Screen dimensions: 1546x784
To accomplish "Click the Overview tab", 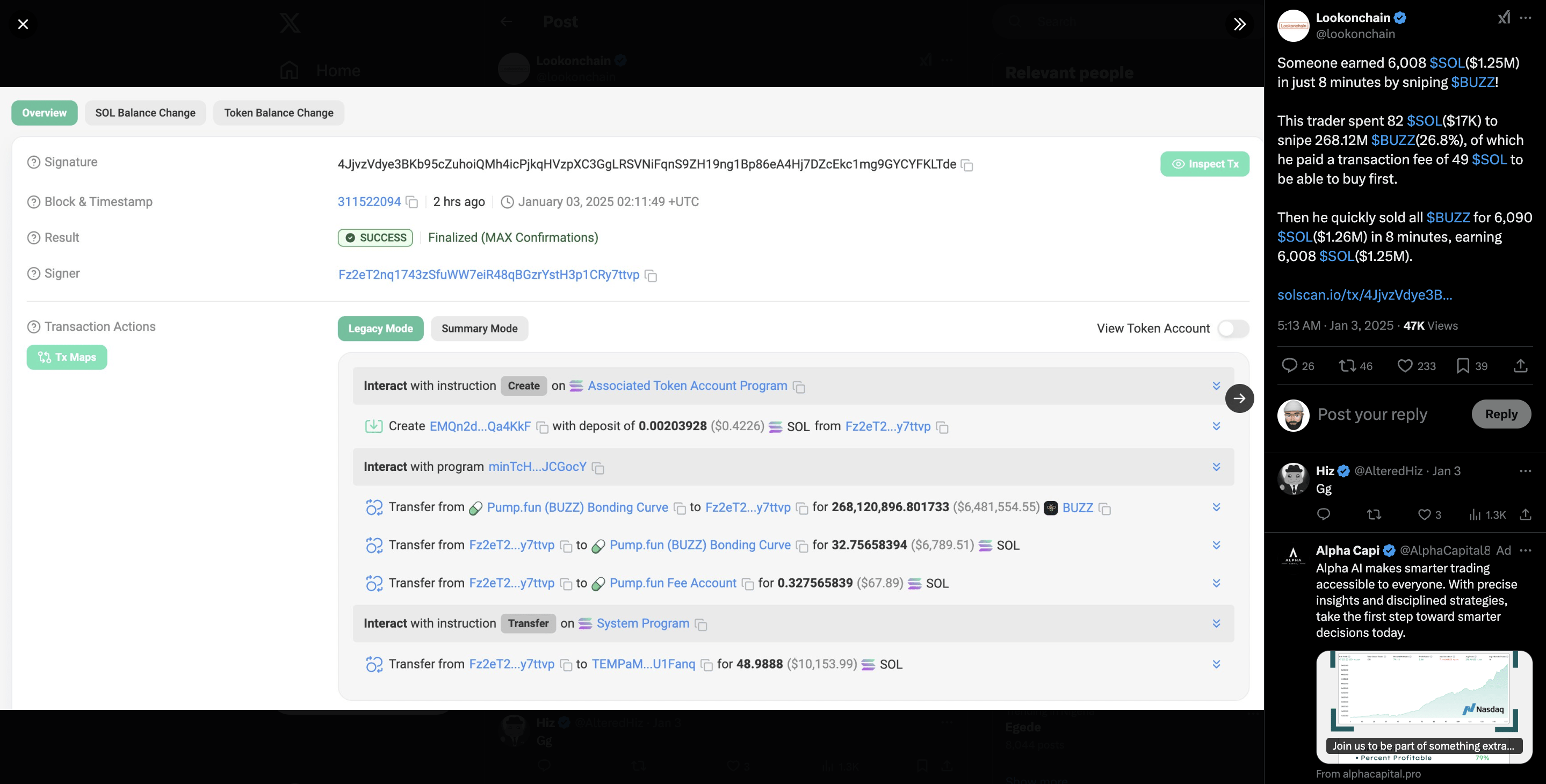I will [x=44, y=112].
